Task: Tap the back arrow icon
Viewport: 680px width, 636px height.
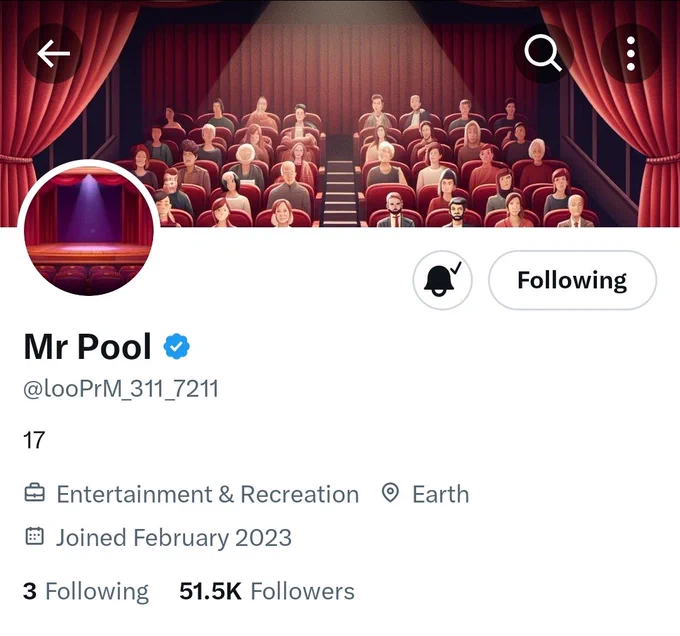Action: pos(53,53)
